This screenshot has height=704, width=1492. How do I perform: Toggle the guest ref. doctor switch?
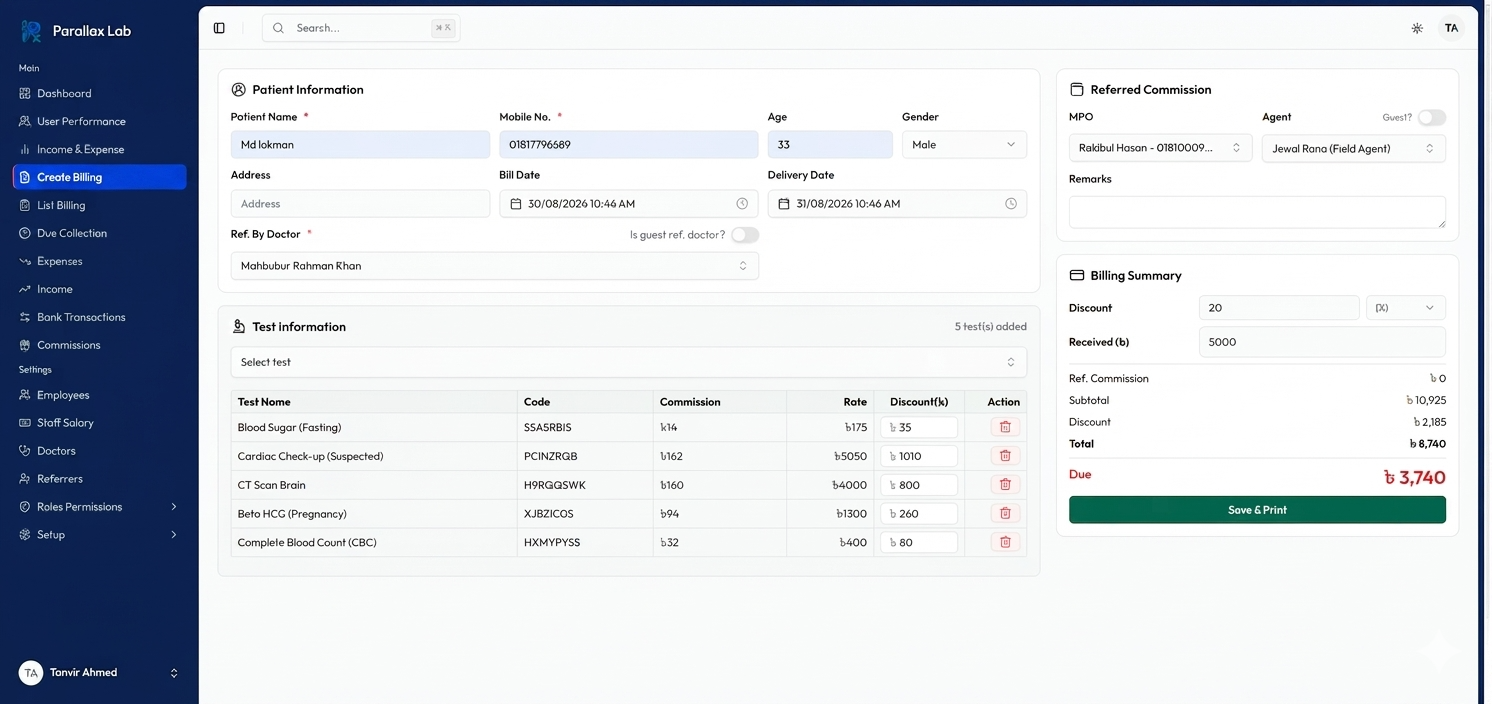coord(745,235)
